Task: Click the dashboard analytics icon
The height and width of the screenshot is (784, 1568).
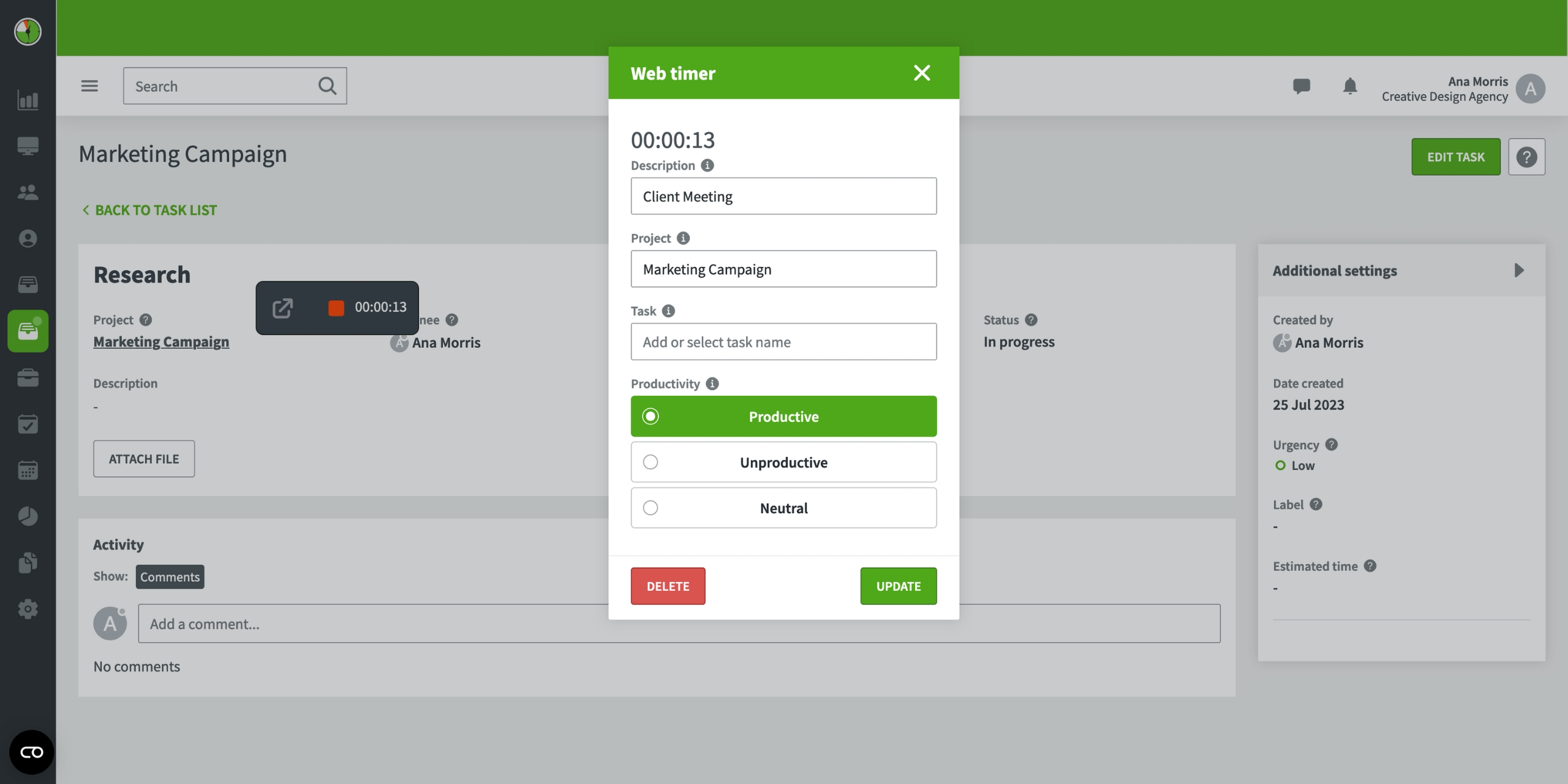Action: (x=27, y=100)
